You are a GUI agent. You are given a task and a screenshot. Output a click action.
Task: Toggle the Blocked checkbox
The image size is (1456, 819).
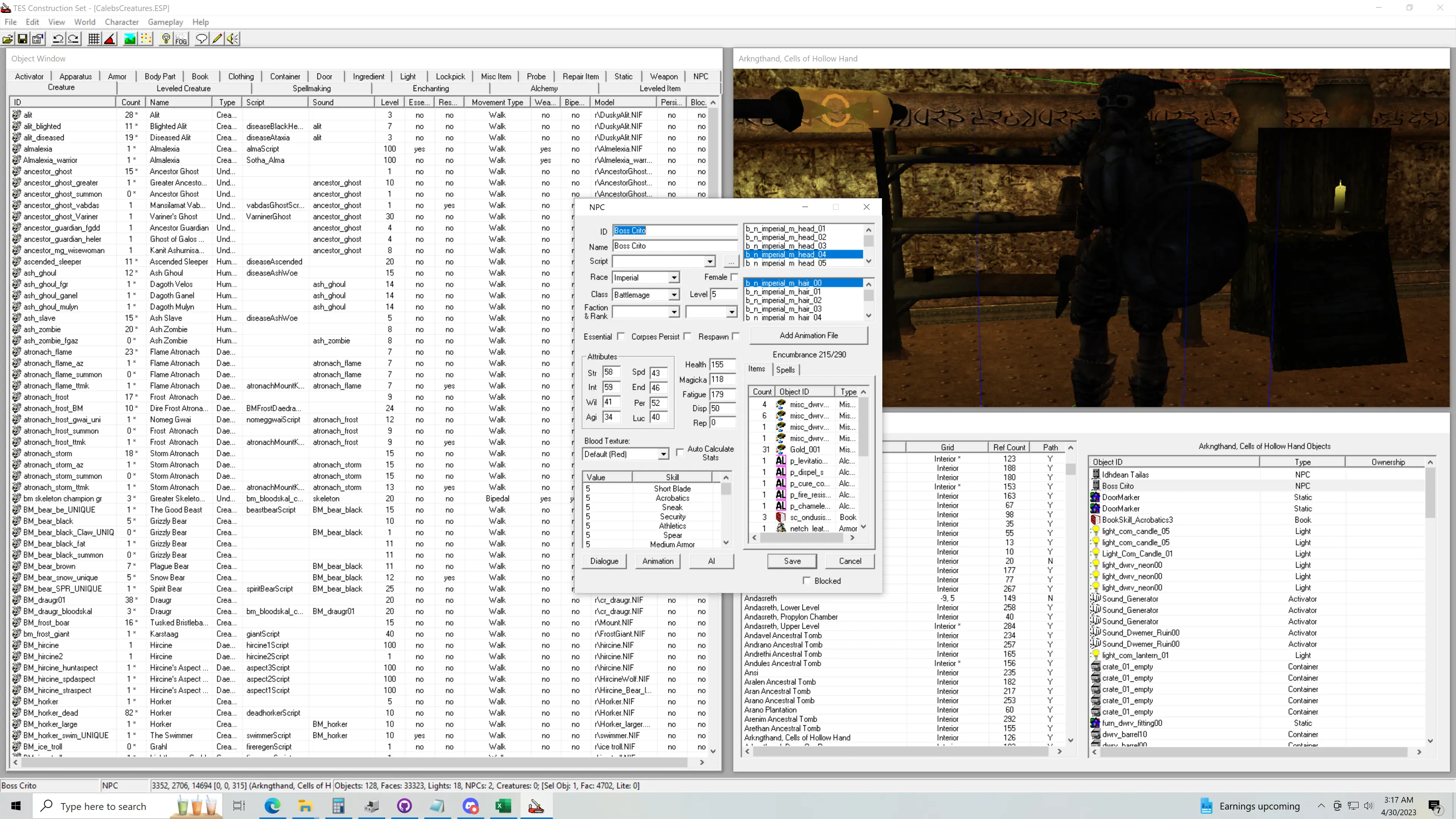pyautogui.click(x=806, y=581)
